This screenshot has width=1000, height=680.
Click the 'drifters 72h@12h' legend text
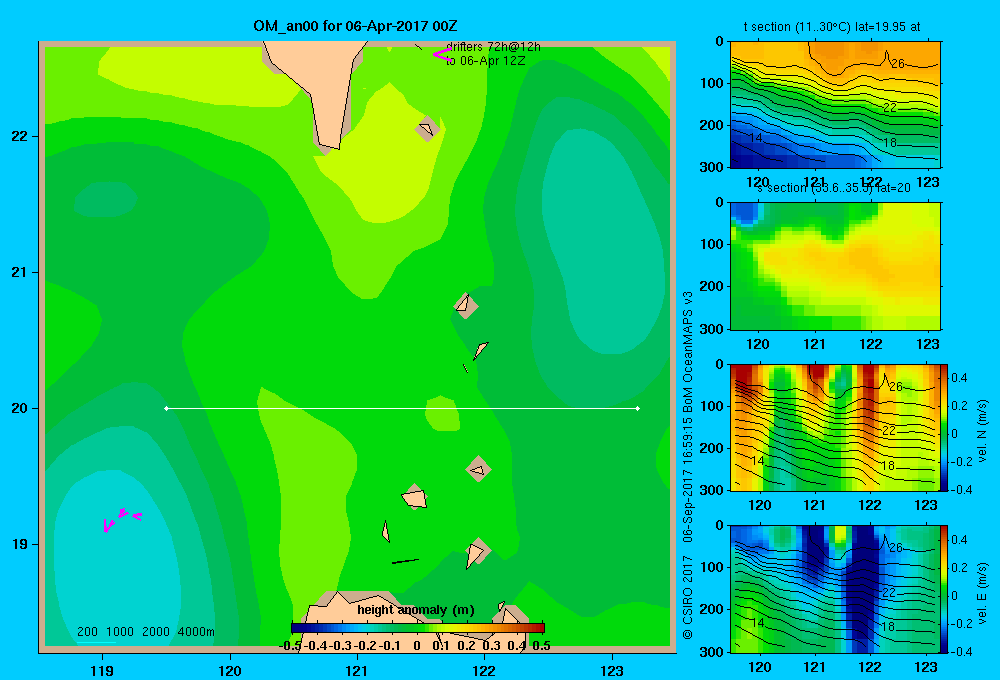(x=493, y=47)
